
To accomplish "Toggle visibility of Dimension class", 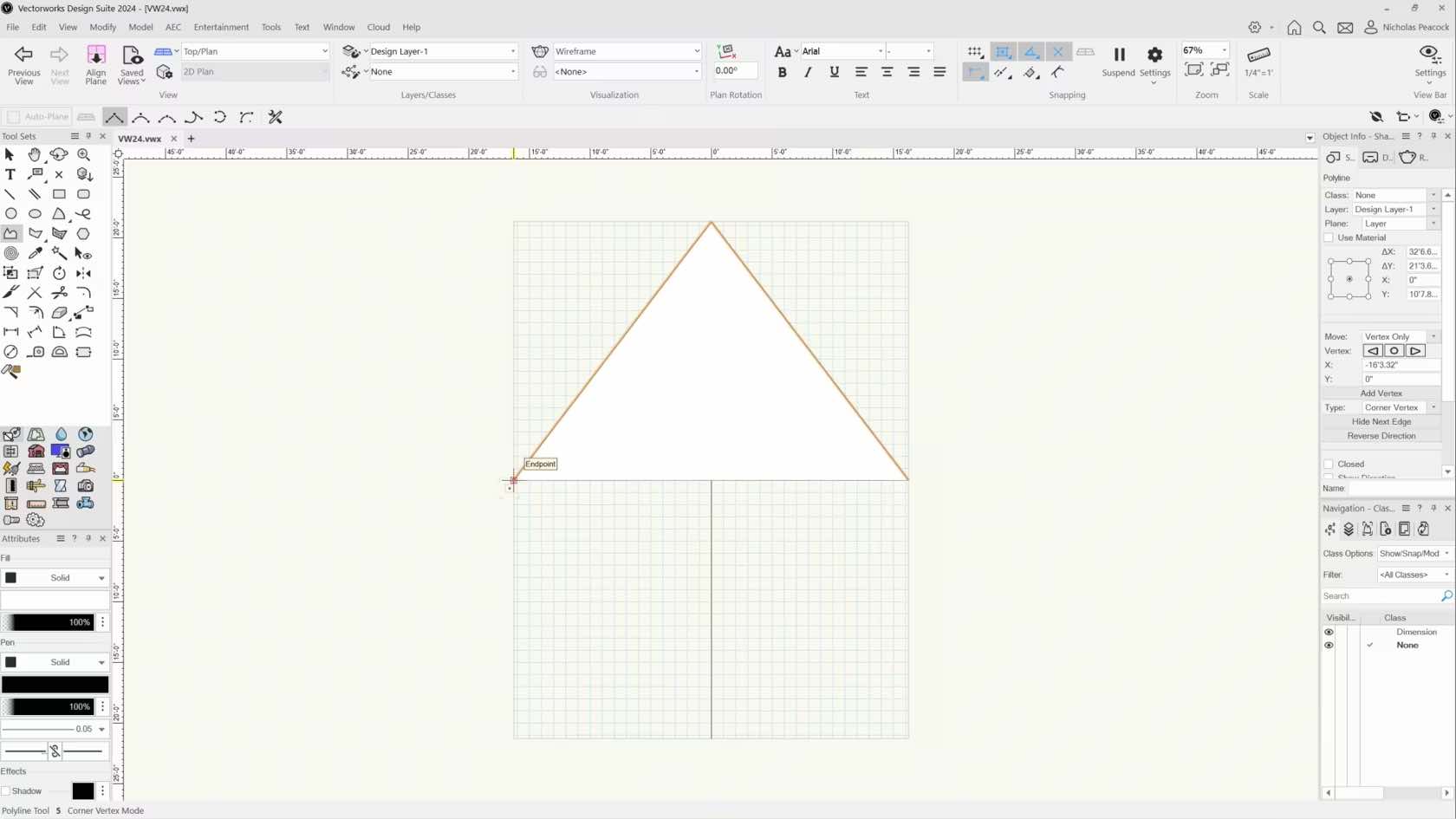I will [1329, 632].
